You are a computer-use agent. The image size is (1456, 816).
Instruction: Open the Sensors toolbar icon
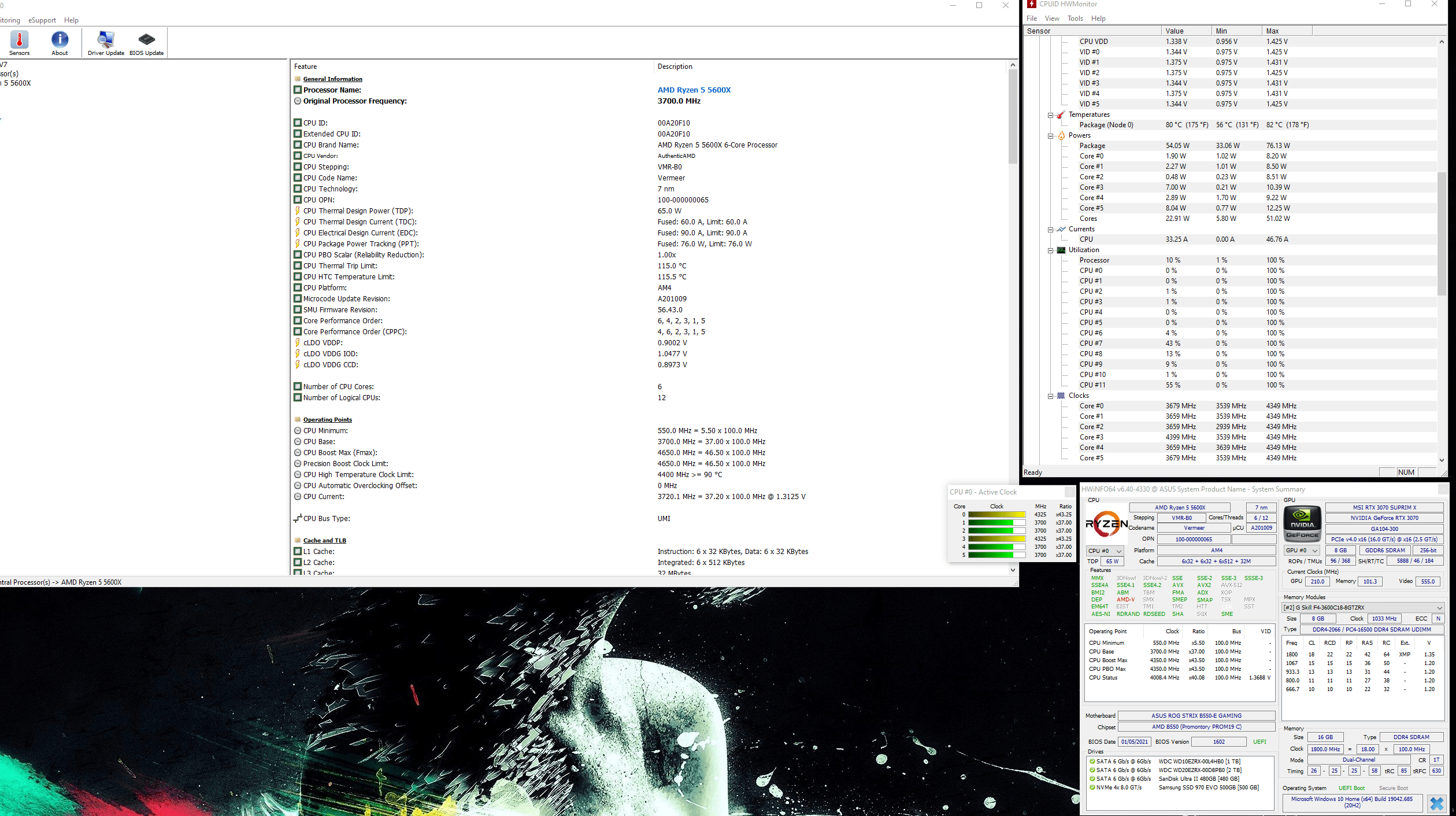coord(19,43)
